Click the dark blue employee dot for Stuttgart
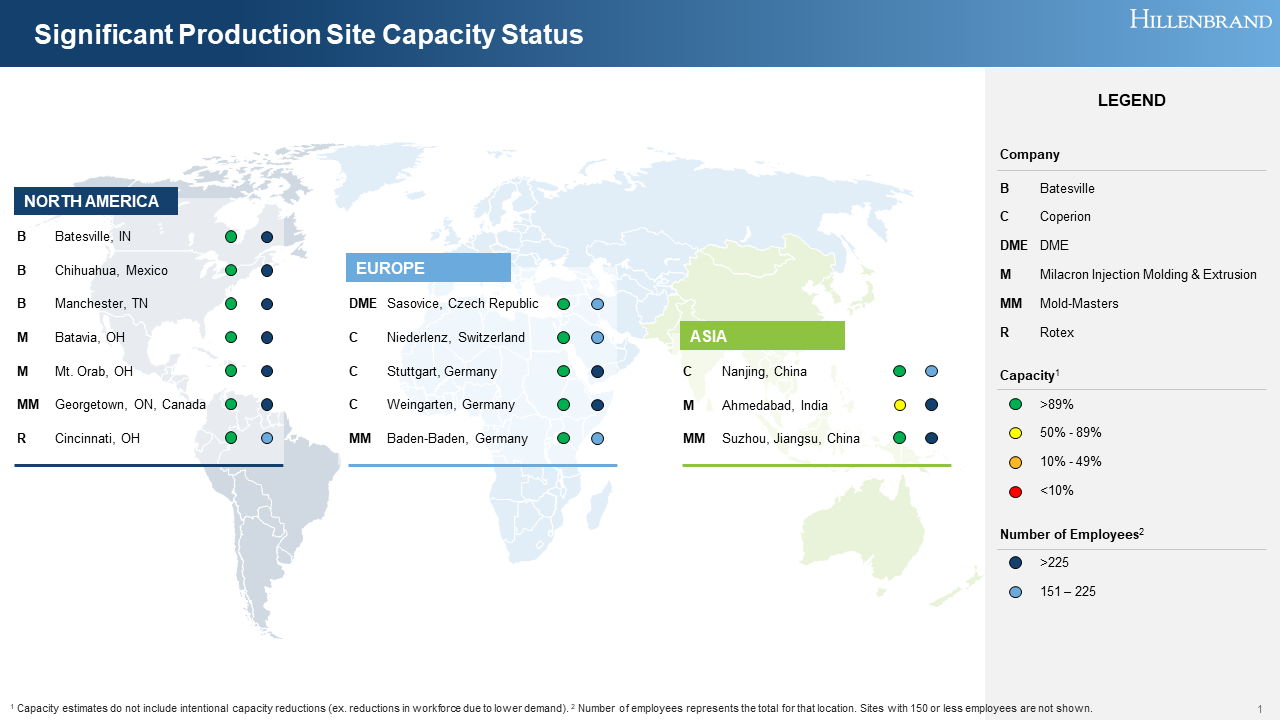 click(597, 371)
